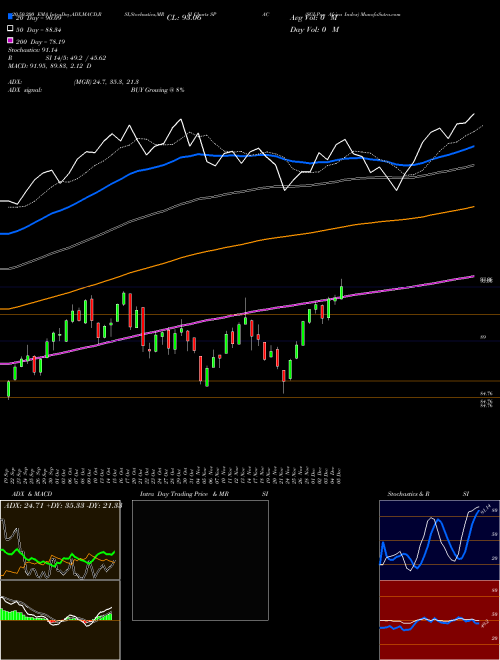
Task: Click the 'Intra Day Trading Price & MR' title
Action: pyautogui.click(x=184, y=494)
